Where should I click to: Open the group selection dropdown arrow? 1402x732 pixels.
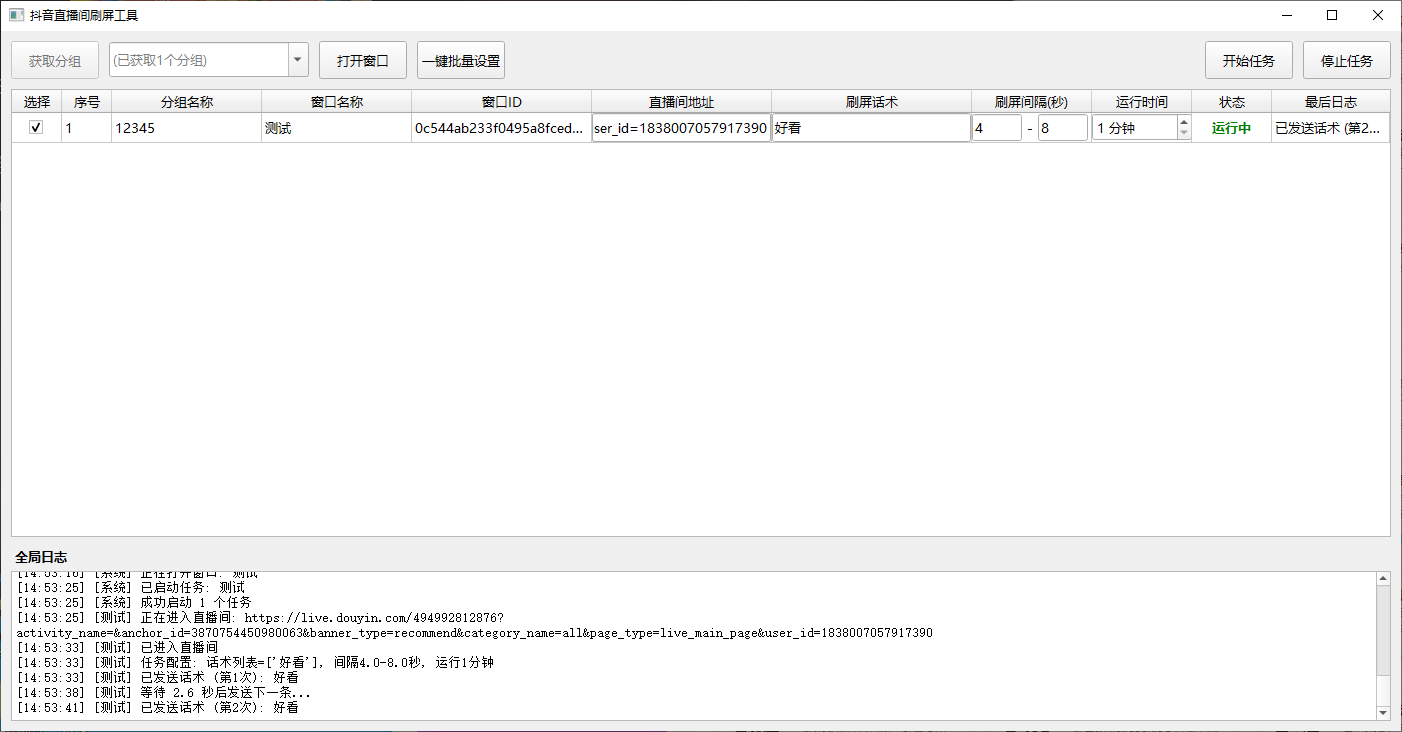tap(298, 60)
